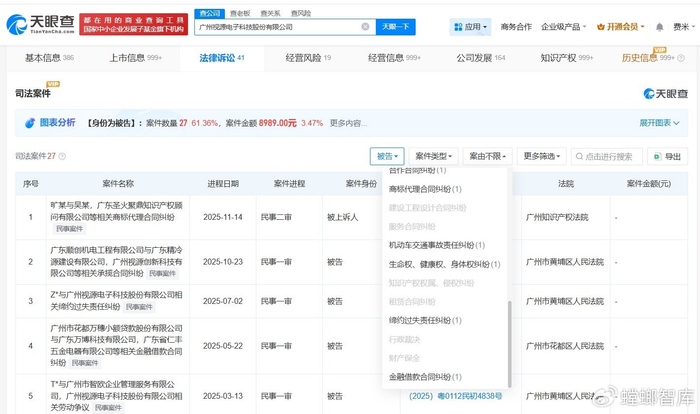Click the 开通会员 crown icon
The image size is (700, 414).
click(600, 27)
